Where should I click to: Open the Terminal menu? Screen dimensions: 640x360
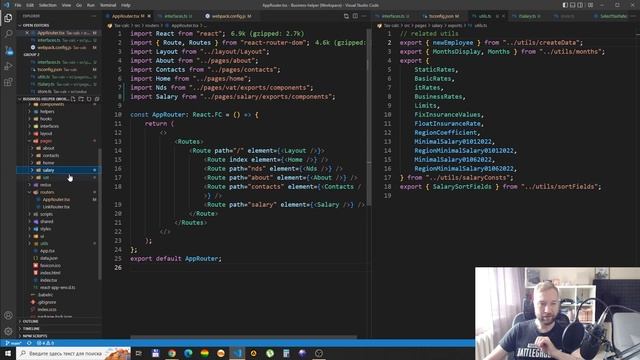[x=108, y=5]
